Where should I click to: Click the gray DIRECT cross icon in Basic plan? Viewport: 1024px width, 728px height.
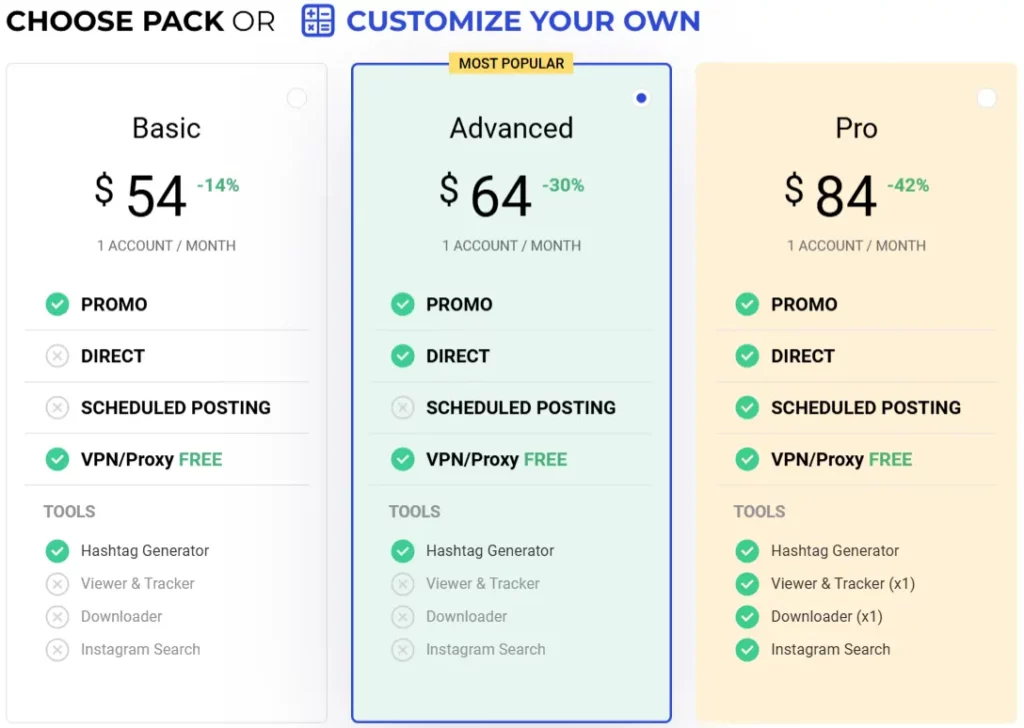pos(57,356)
